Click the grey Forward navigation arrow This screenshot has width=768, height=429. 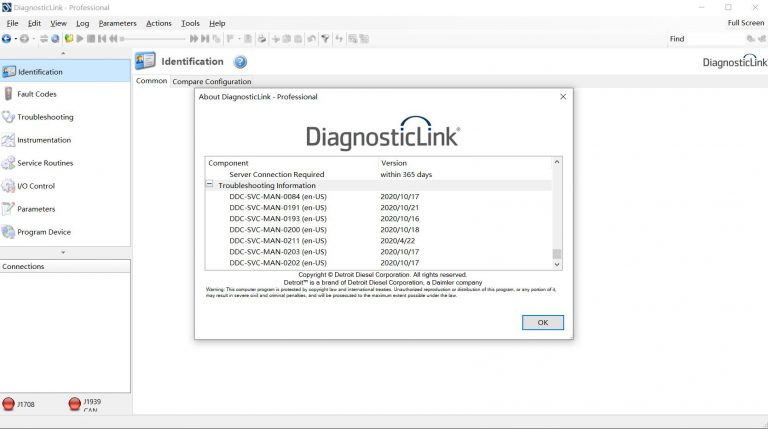coord(24,39)
